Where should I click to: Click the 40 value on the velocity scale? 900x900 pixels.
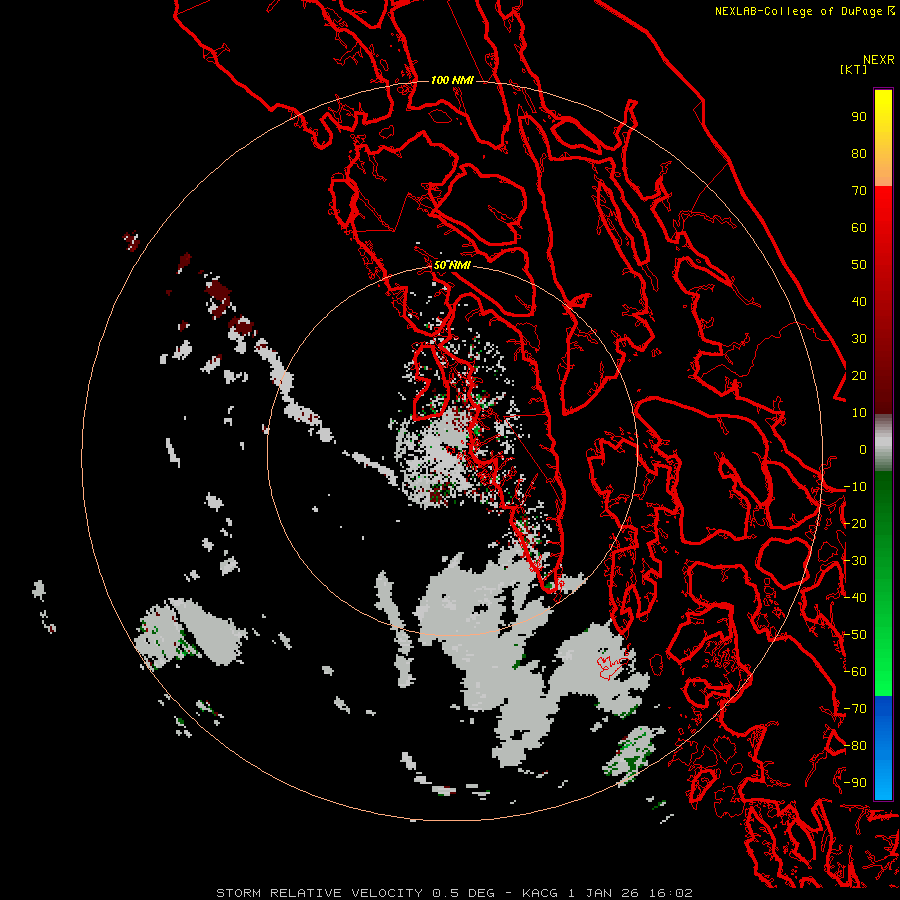(859, 301)
